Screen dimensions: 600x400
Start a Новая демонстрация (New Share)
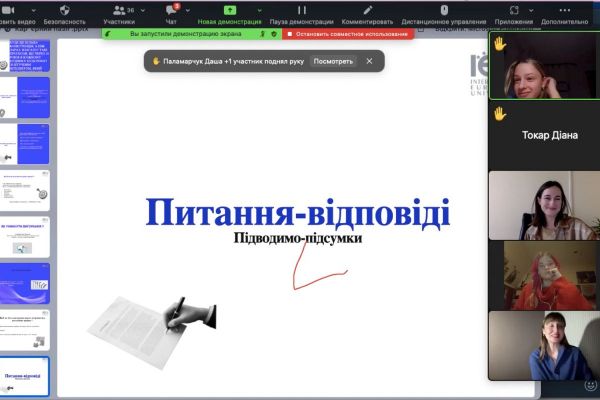coord(229,12)
